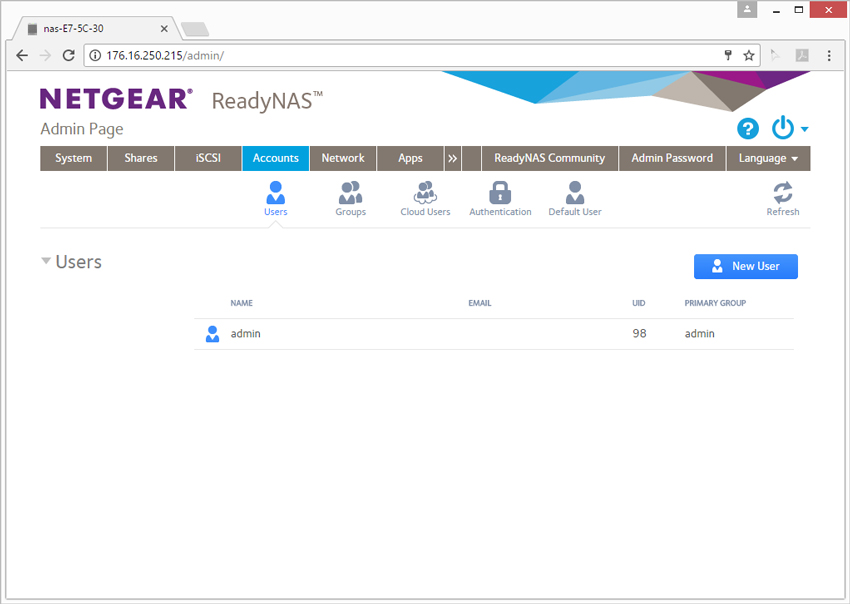The height and width of the screenshot is (604, 850).
Task: Open the ReadyNAS Community link
Action: (550, 158)
